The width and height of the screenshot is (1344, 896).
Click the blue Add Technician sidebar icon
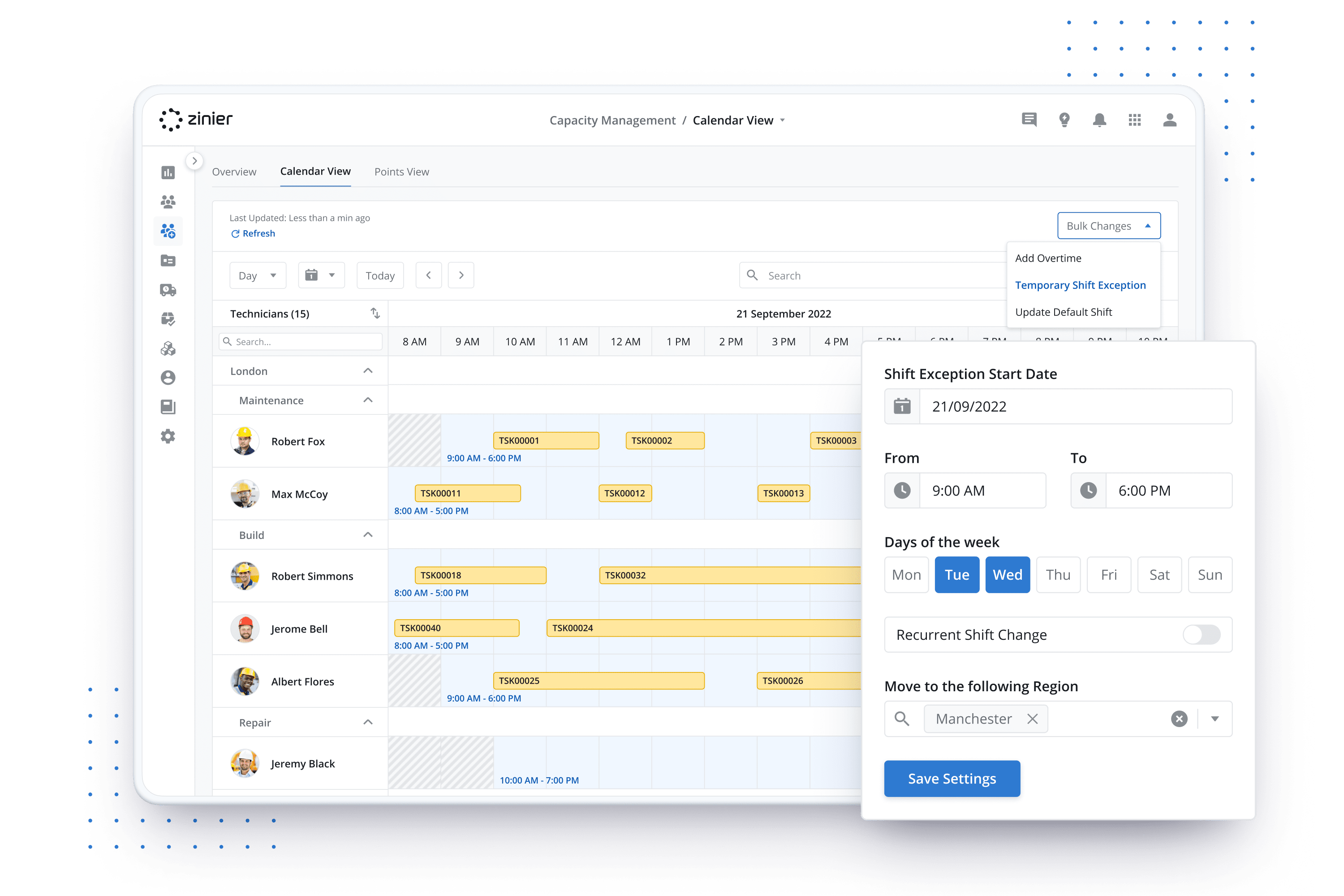click(168, 230)
